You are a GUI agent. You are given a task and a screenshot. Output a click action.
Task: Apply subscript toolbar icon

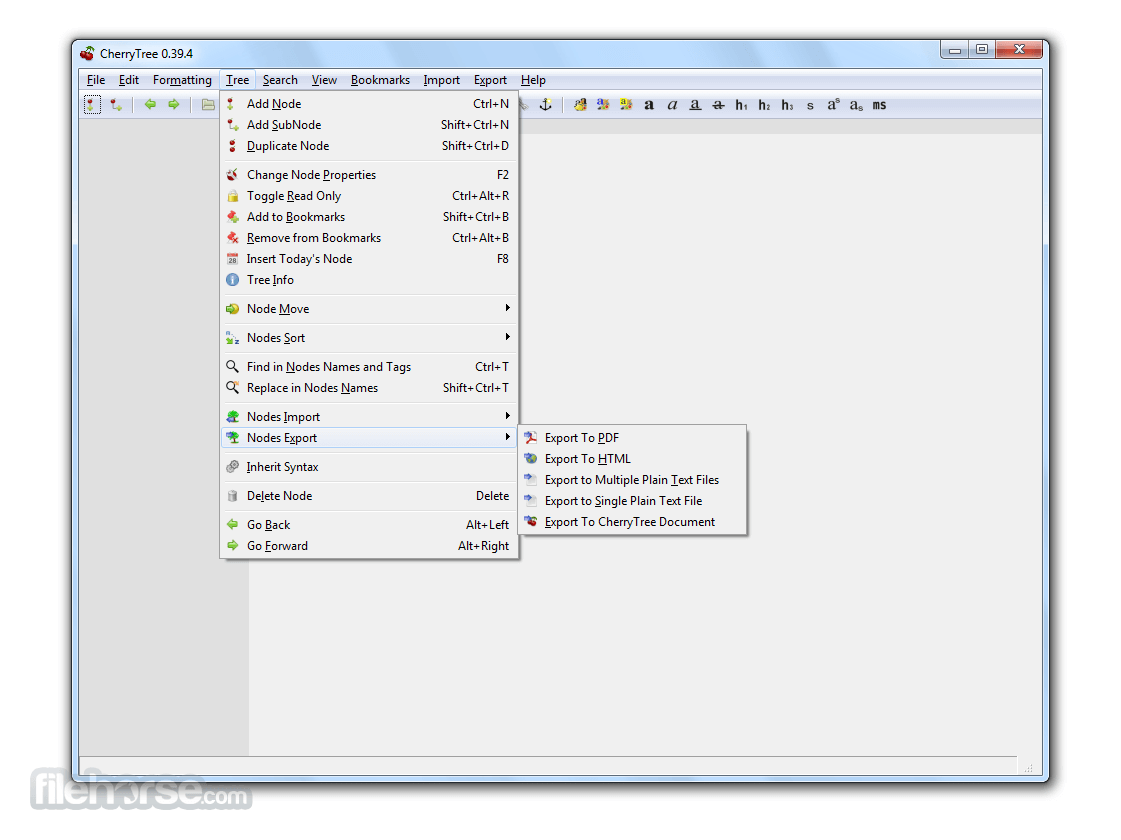point(856,106)
